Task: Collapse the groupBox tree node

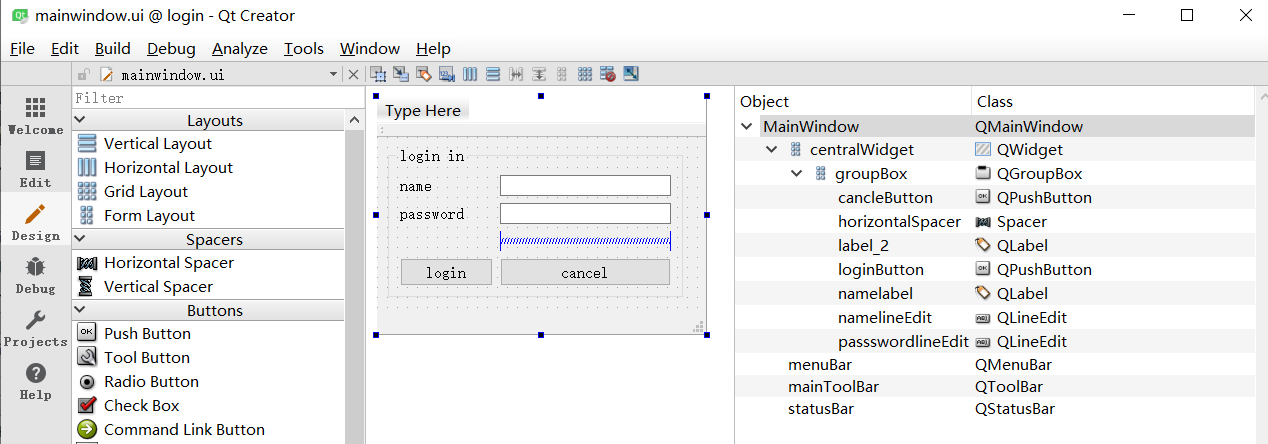Action: tap(795, 174)
